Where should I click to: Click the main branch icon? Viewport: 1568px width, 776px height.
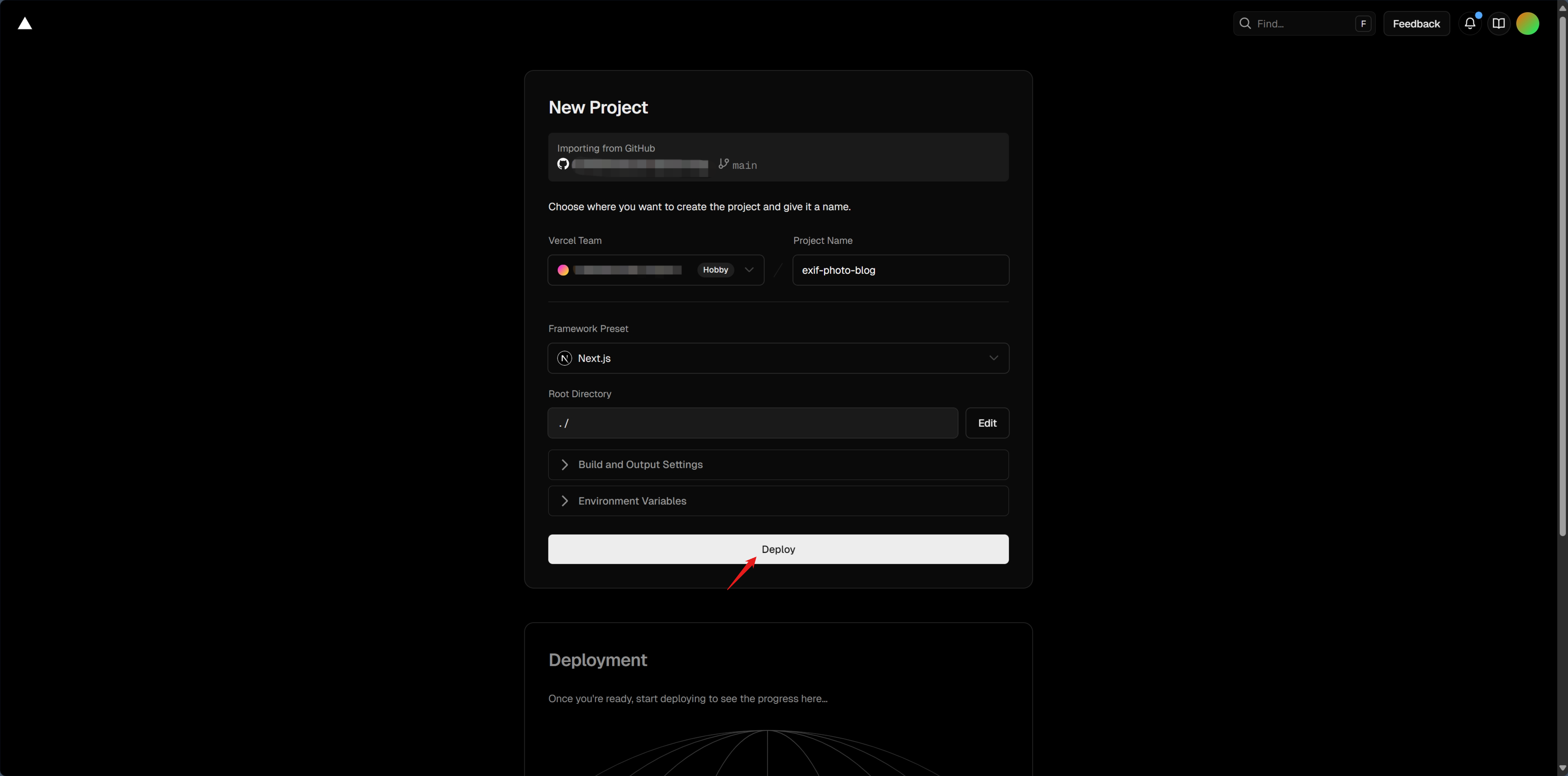723,164
